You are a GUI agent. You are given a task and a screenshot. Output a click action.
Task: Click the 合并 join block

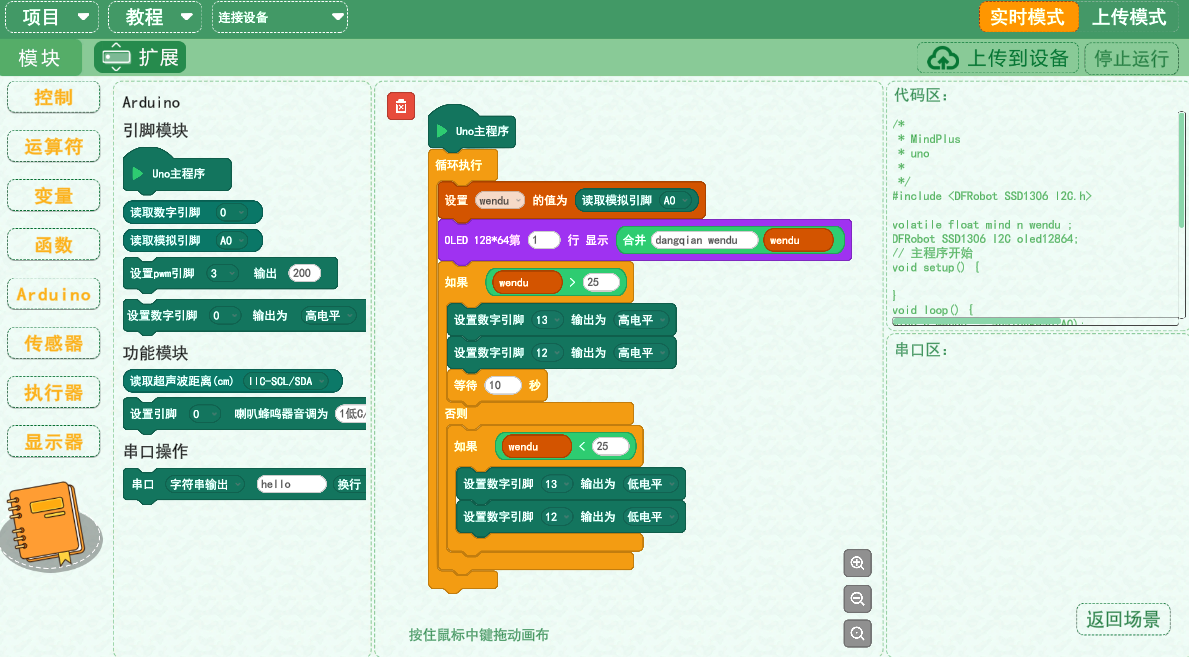click(x=730, y=240)
